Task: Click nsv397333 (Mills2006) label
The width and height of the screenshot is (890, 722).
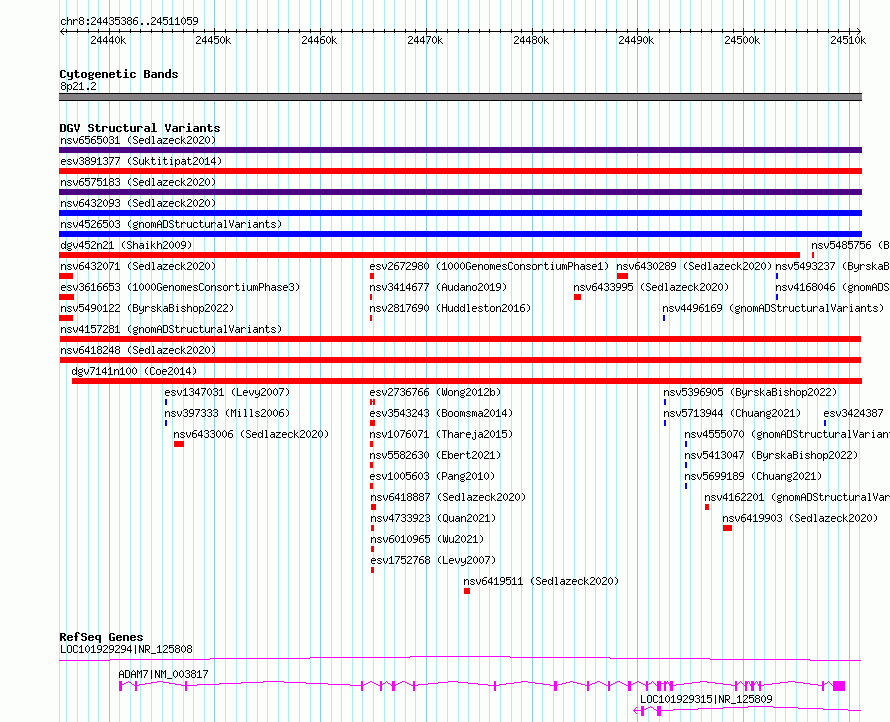Action: (227, 413)
